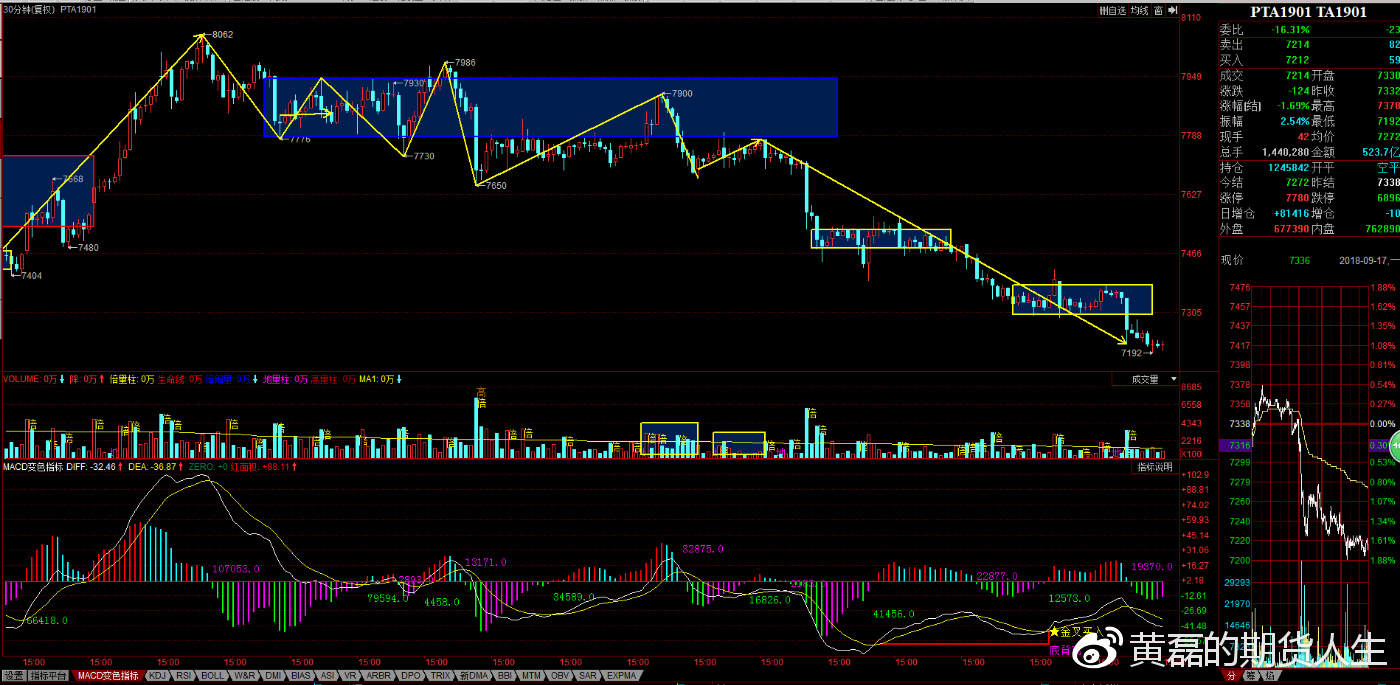The width and height of the screenshot is (1400, 685).
Task: Switch to the RSI indicator tab
Action: [x=184, y=677]
